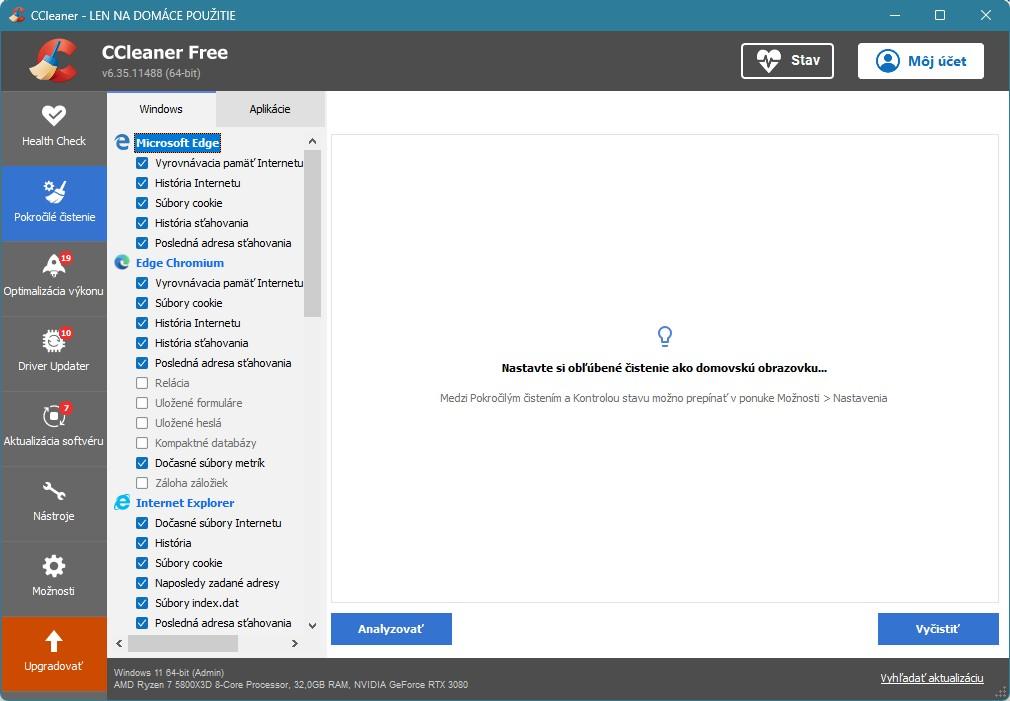Uncheck Internet Explorer História checkbox
This screenshot has height=701, width=1010.
[x=142, y=543]
